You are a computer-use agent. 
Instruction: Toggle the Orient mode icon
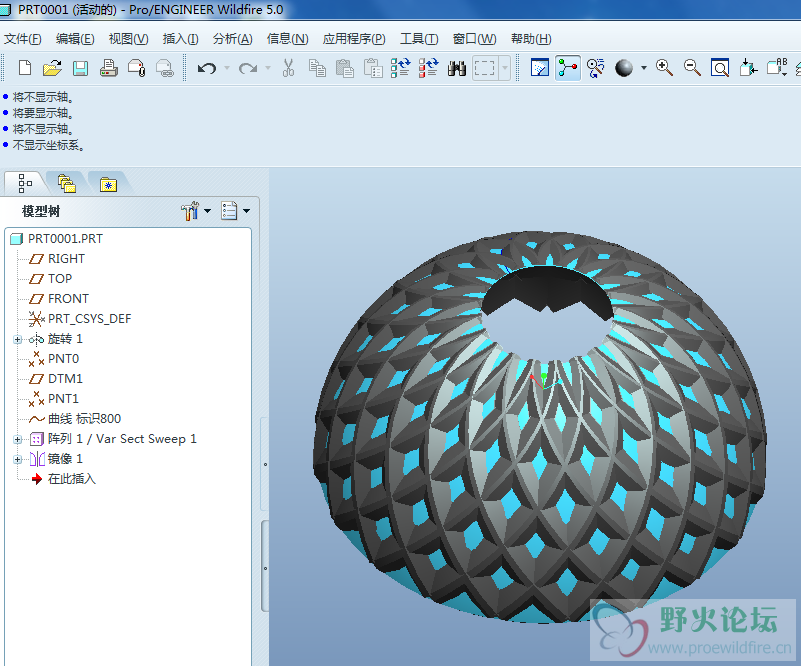596,68
